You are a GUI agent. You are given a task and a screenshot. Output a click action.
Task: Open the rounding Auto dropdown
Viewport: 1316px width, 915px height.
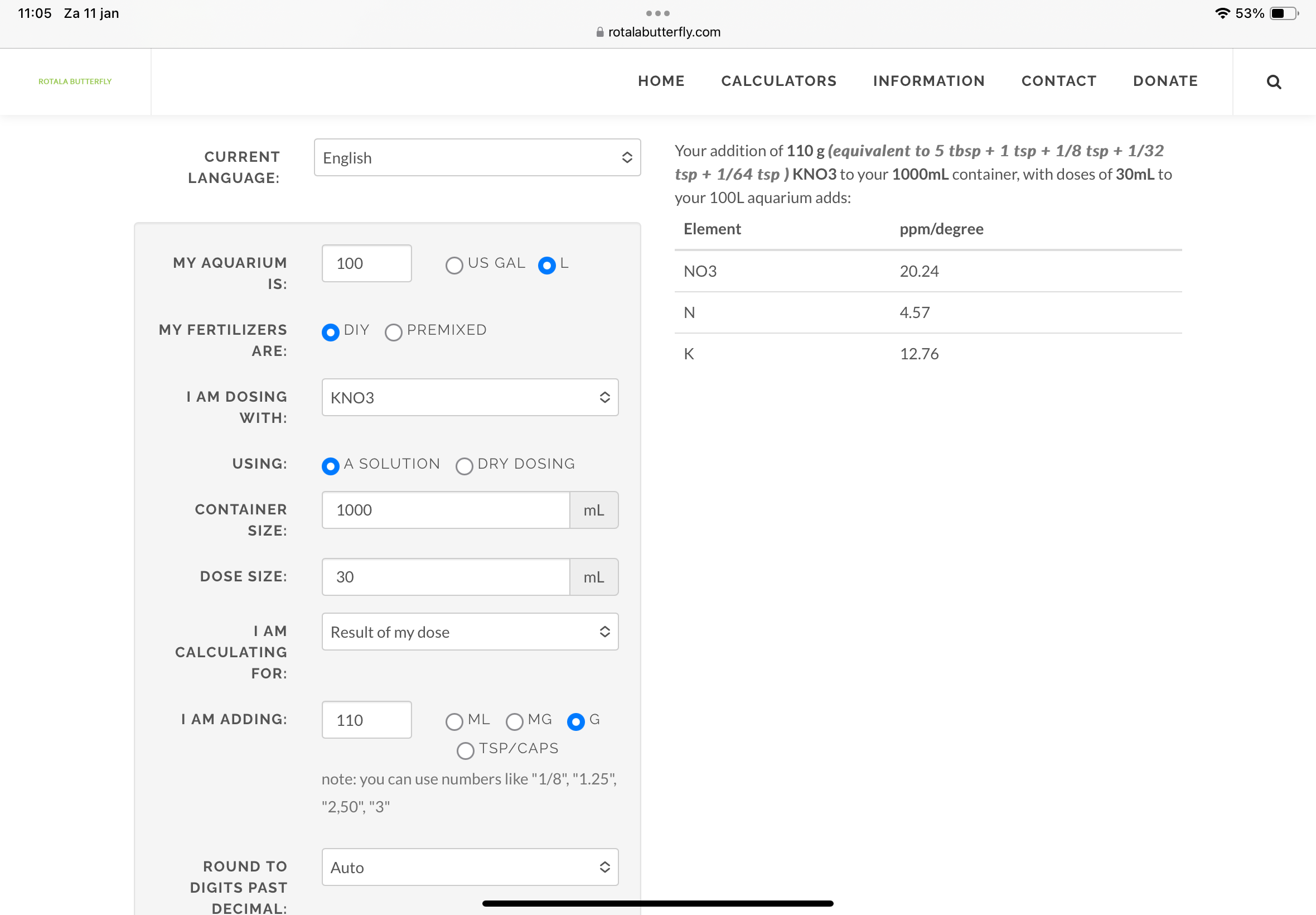click(x=469, y=867)
